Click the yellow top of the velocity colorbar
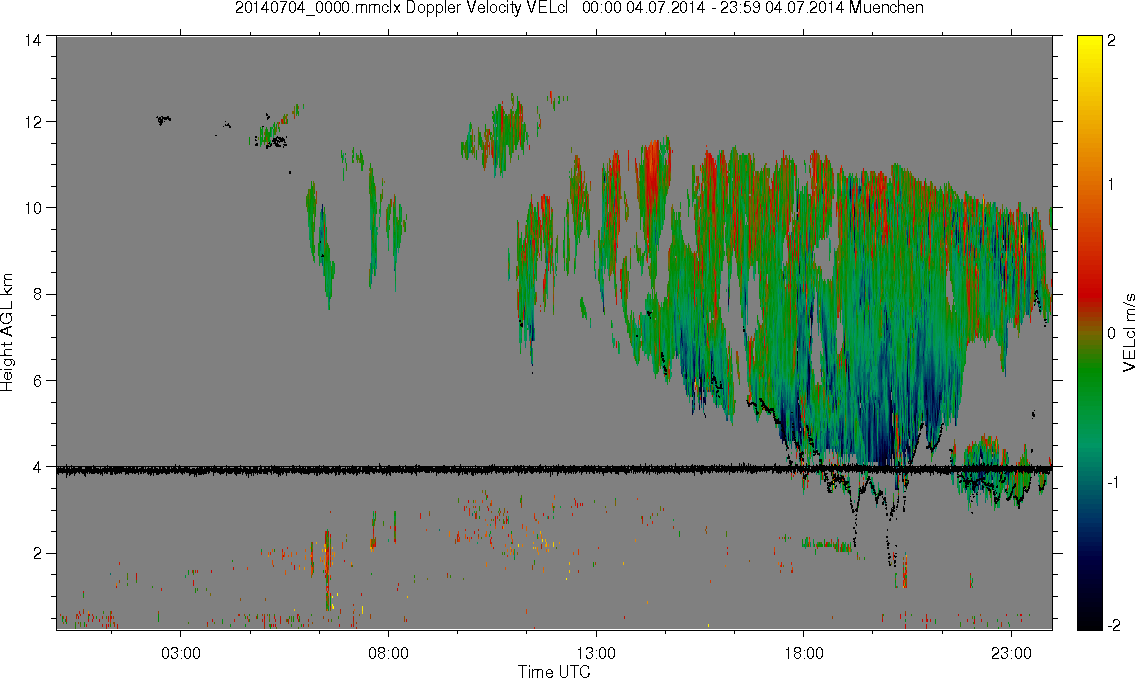The height and width of the screenshot is (678, 1135). click(x=1090, y=45)
